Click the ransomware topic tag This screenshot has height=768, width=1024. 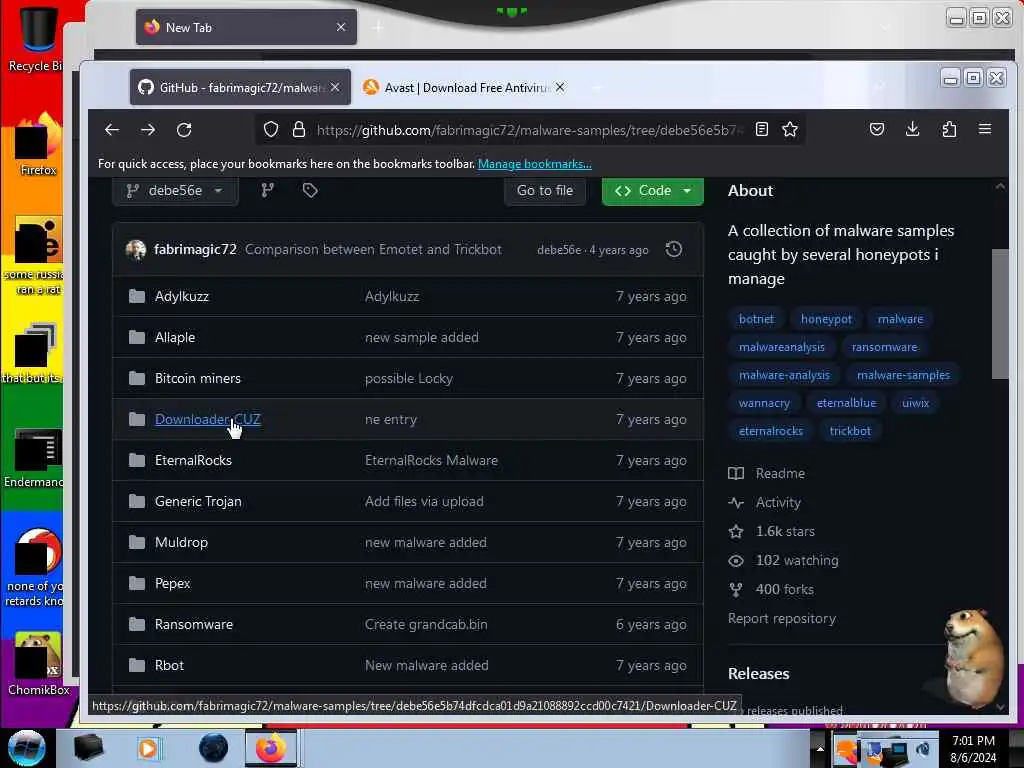click(x=884, y=347)
